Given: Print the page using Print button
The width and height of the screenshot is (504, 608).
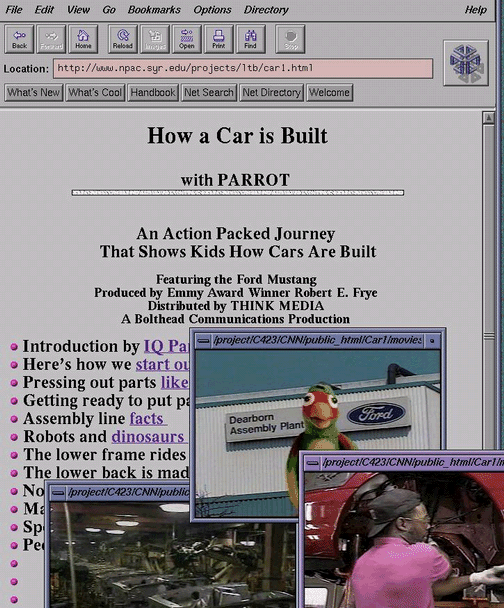Looking at the screenshot, I should point(219,39).
